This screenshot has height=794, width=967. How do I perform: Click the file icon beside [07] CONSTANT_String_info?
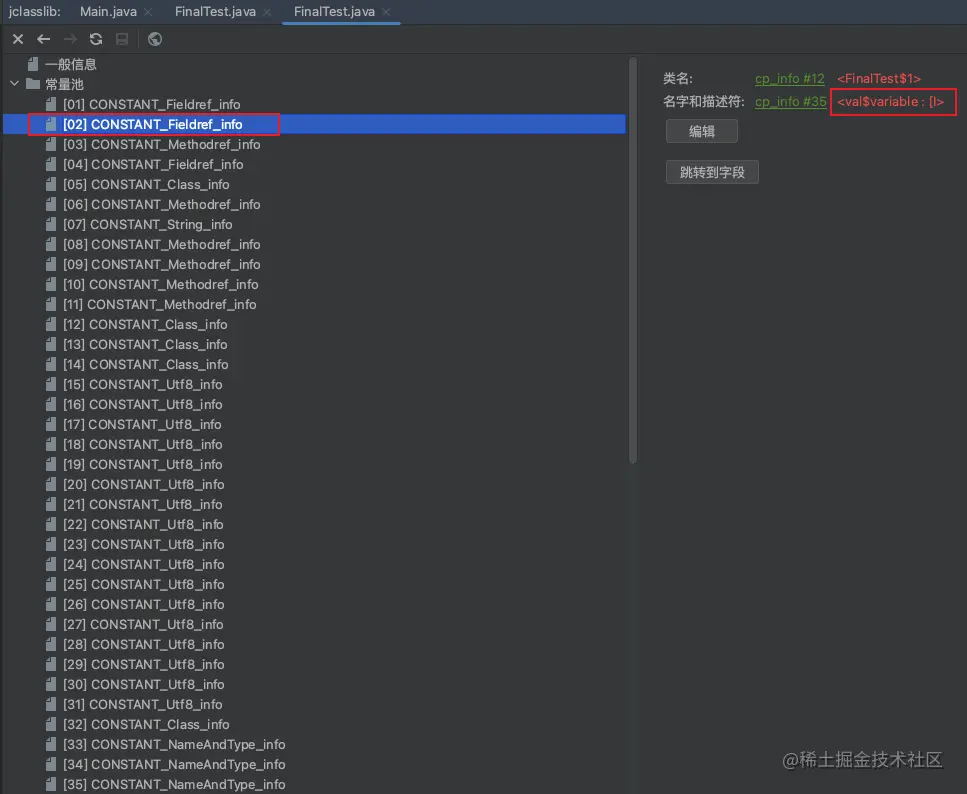51,225
